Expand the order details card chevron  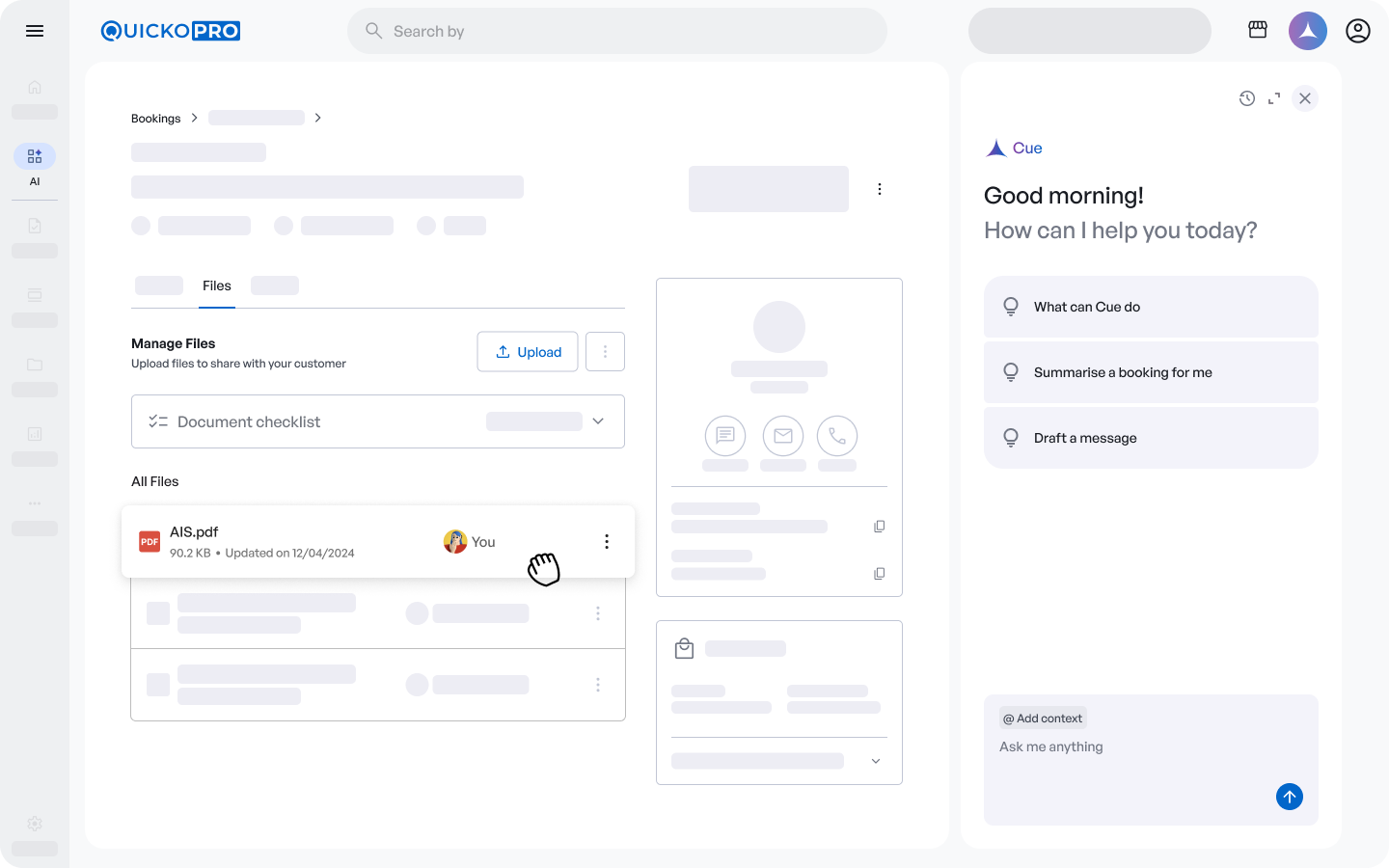(876, 761)
